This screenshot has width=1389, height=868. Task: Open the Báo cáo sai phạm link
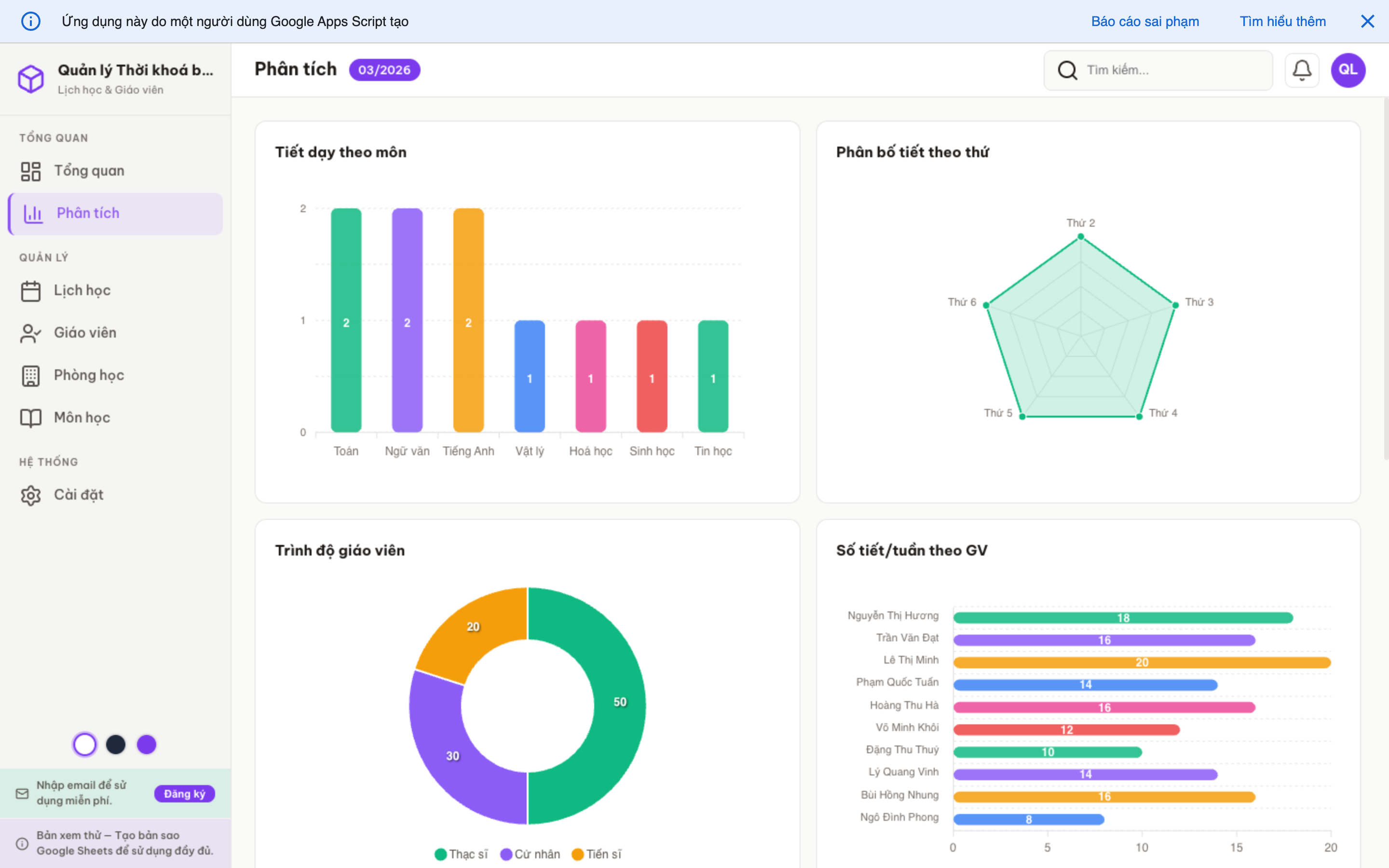[1144, 21]
